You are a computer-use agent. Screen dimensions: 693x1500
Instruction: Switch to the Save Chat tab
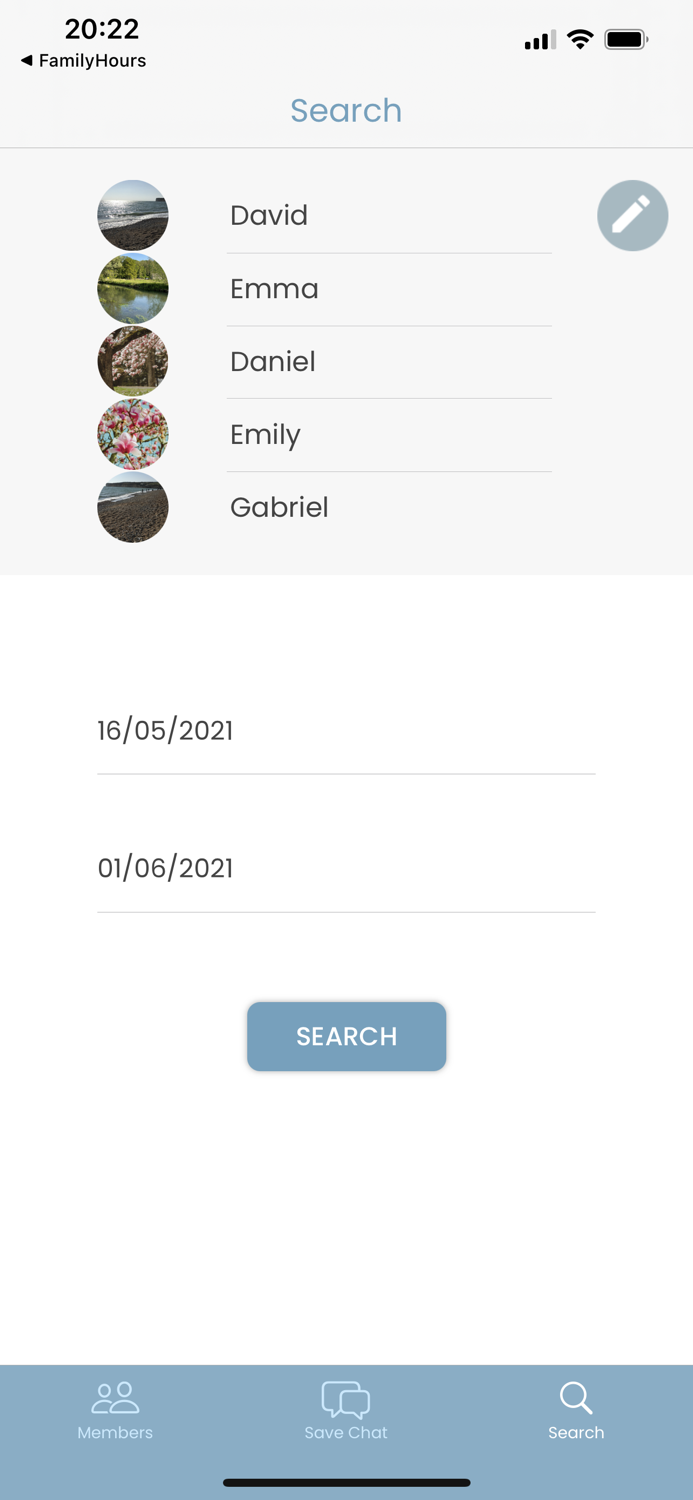point(346,1410)
